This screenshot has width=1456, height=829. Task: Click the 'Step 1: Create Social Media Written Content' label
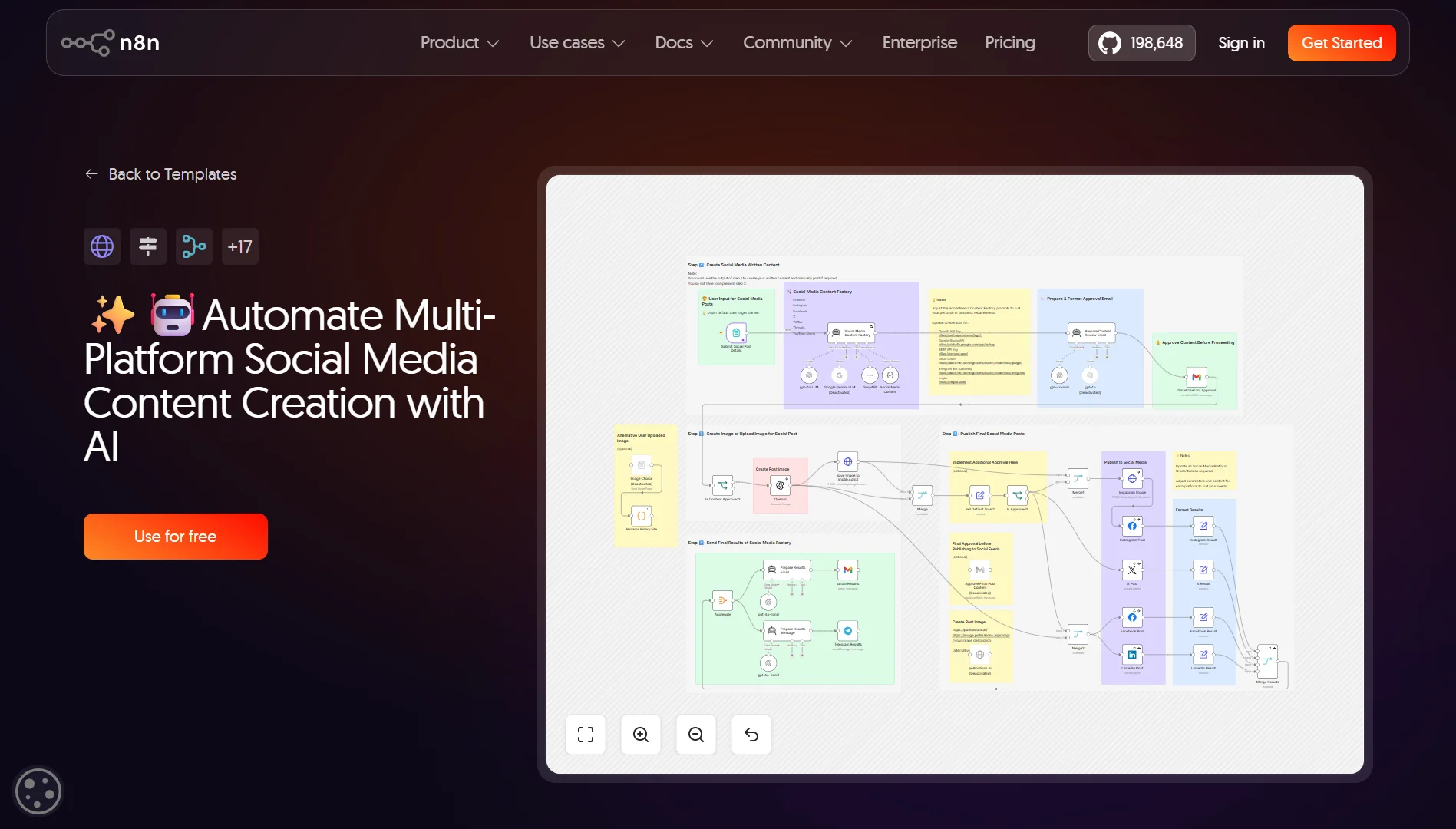point(734,265)
